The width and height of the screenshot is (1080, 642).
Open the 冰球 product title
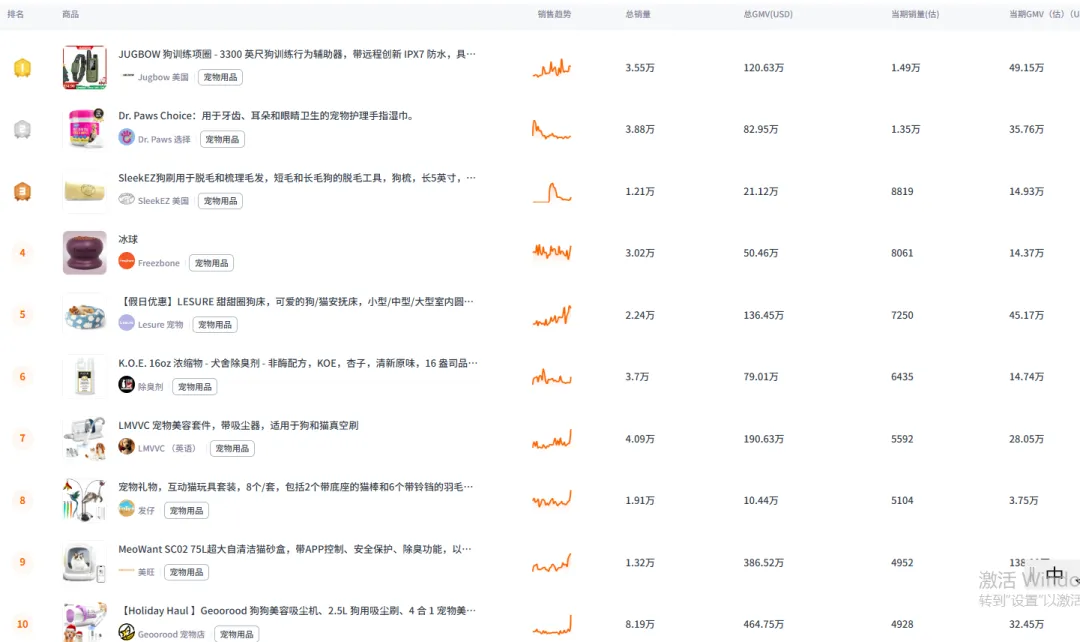click(128, 239)
